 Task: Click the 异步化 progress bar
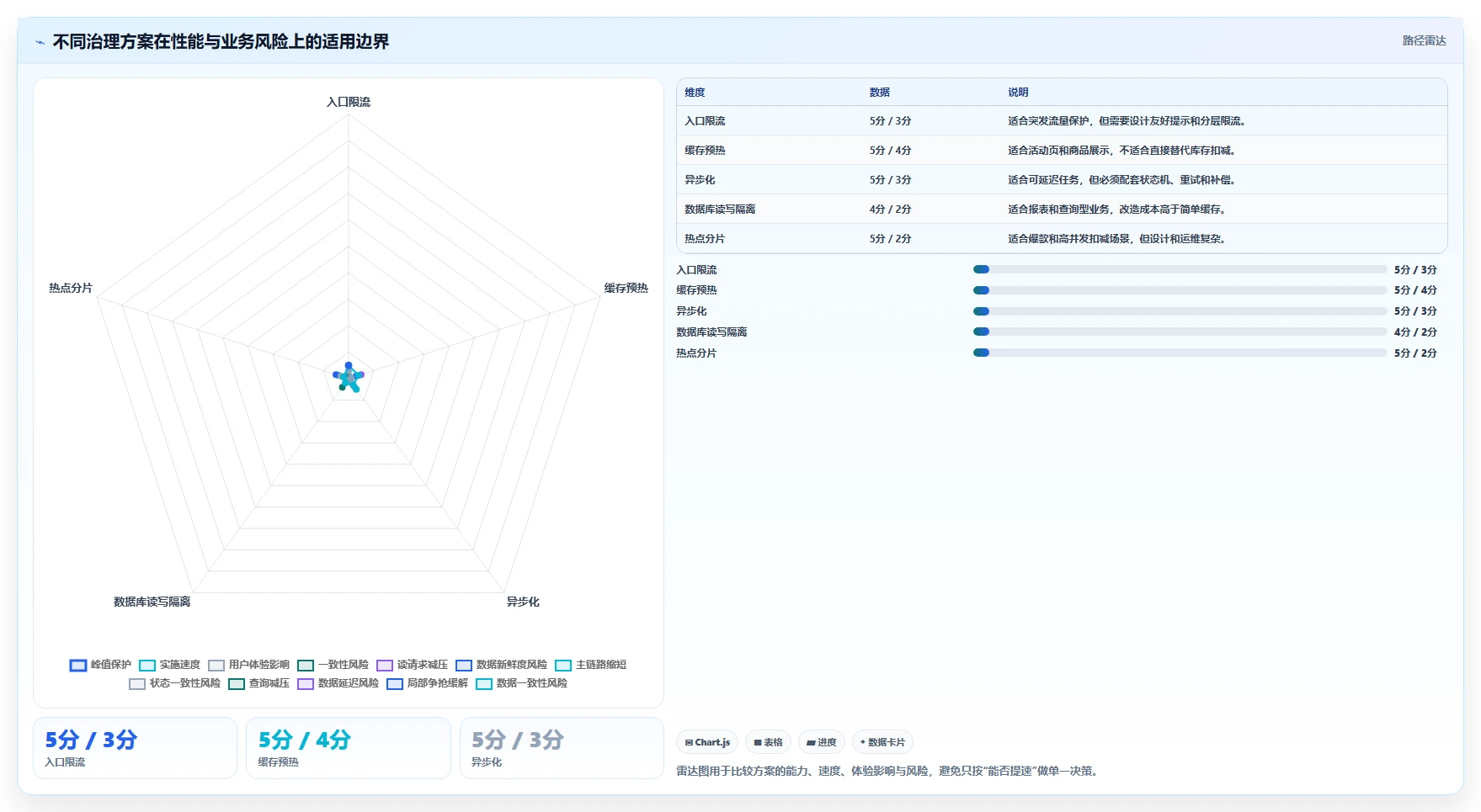tap(1180, 311)
